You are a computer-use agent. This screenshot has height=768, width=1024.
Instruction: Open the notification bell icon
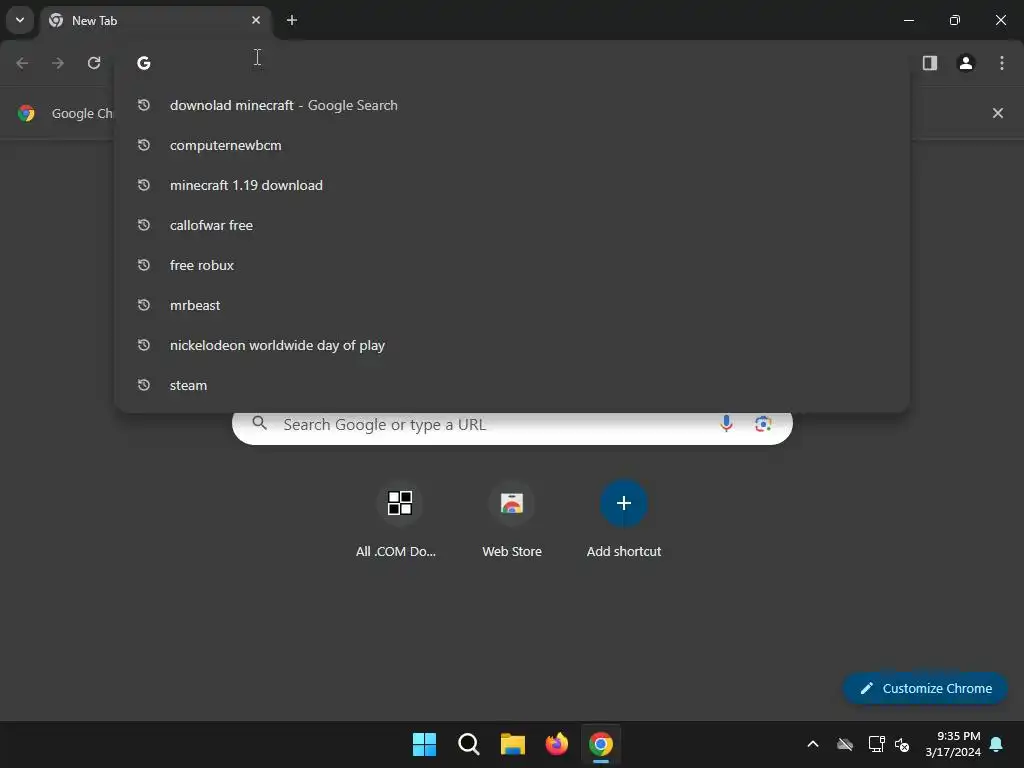(997, 744)
